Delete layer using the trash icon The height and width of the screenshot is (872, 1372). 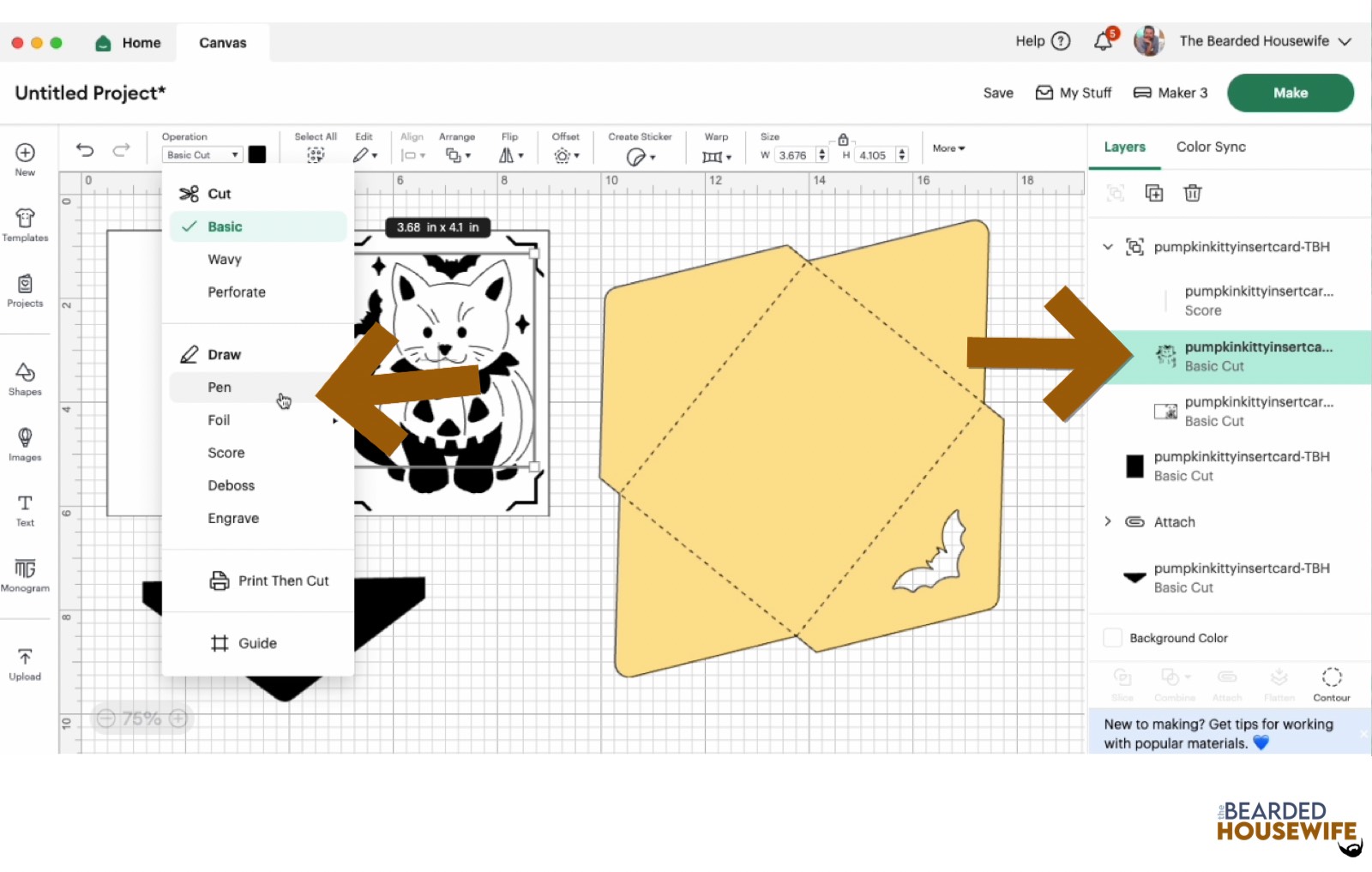coord(1192,193)
